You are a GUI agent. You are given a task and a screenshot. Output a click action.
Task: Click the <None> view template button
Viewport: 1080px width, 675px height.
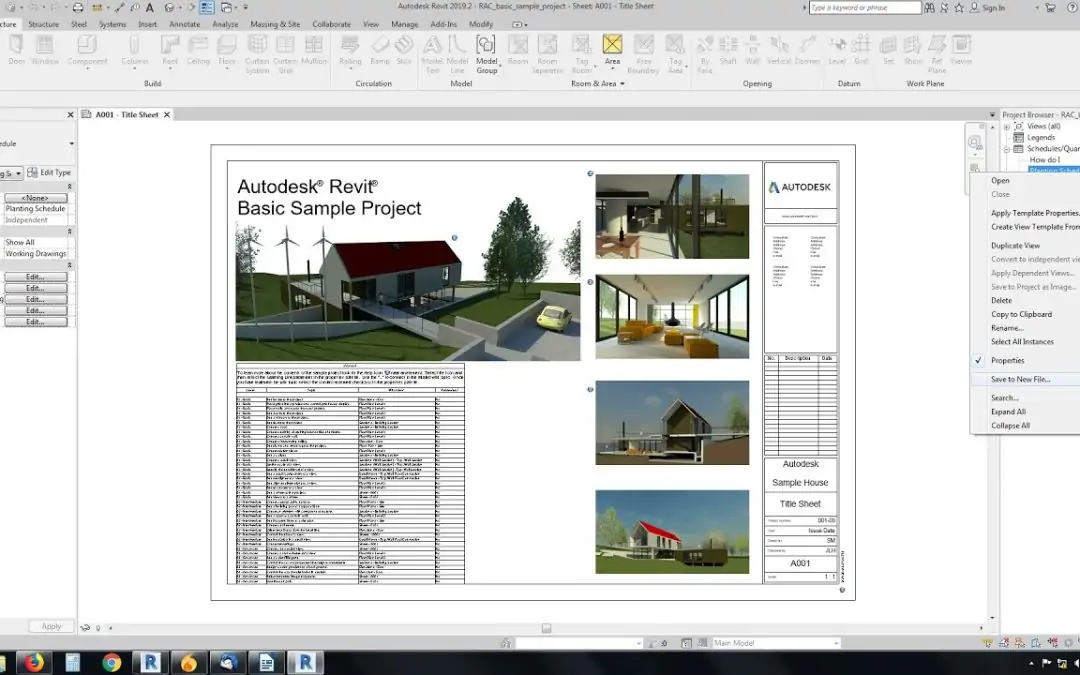pyautogui.click(x=35, y=198)
